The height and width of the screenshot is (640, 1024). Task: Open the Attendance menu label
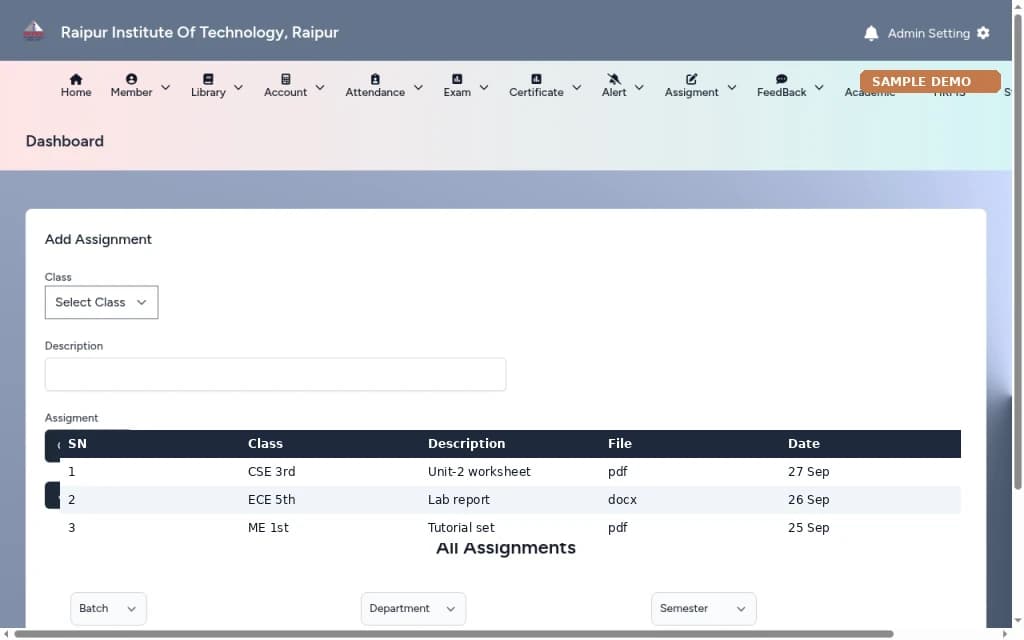click(x=375, y=93)
